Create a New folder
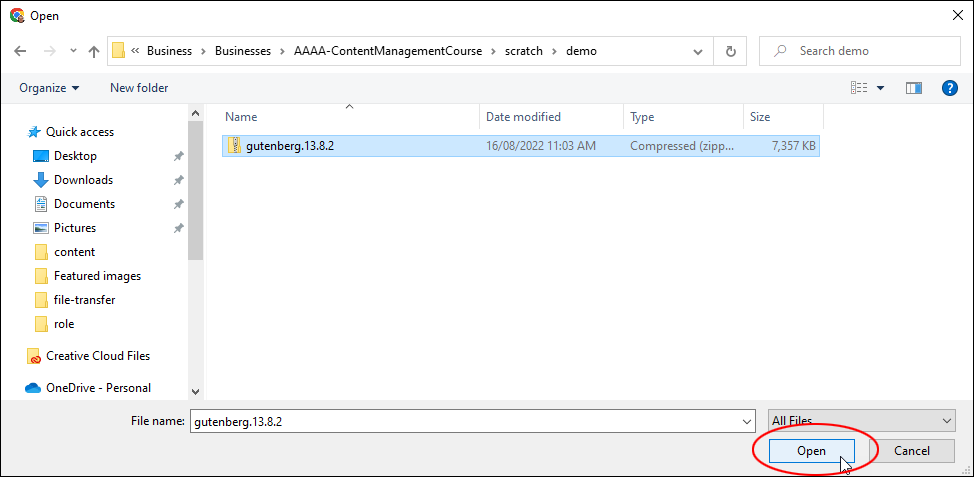 tap(139, 88)
